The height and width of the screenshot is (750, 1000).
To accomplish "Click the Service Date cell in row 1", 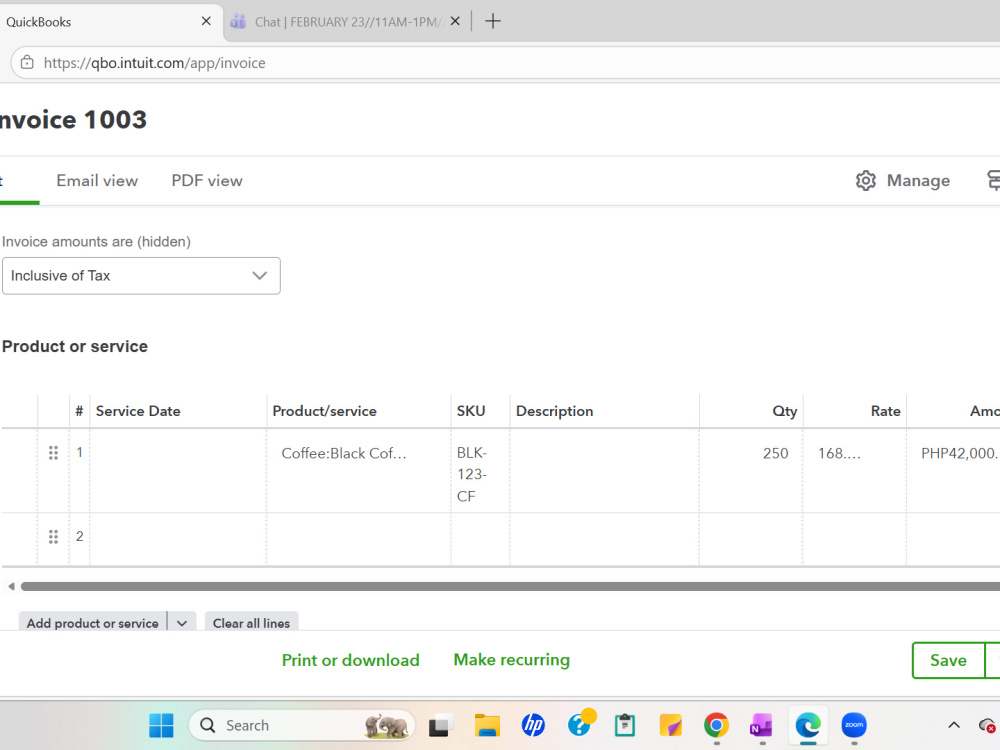I will coord(178,471).
